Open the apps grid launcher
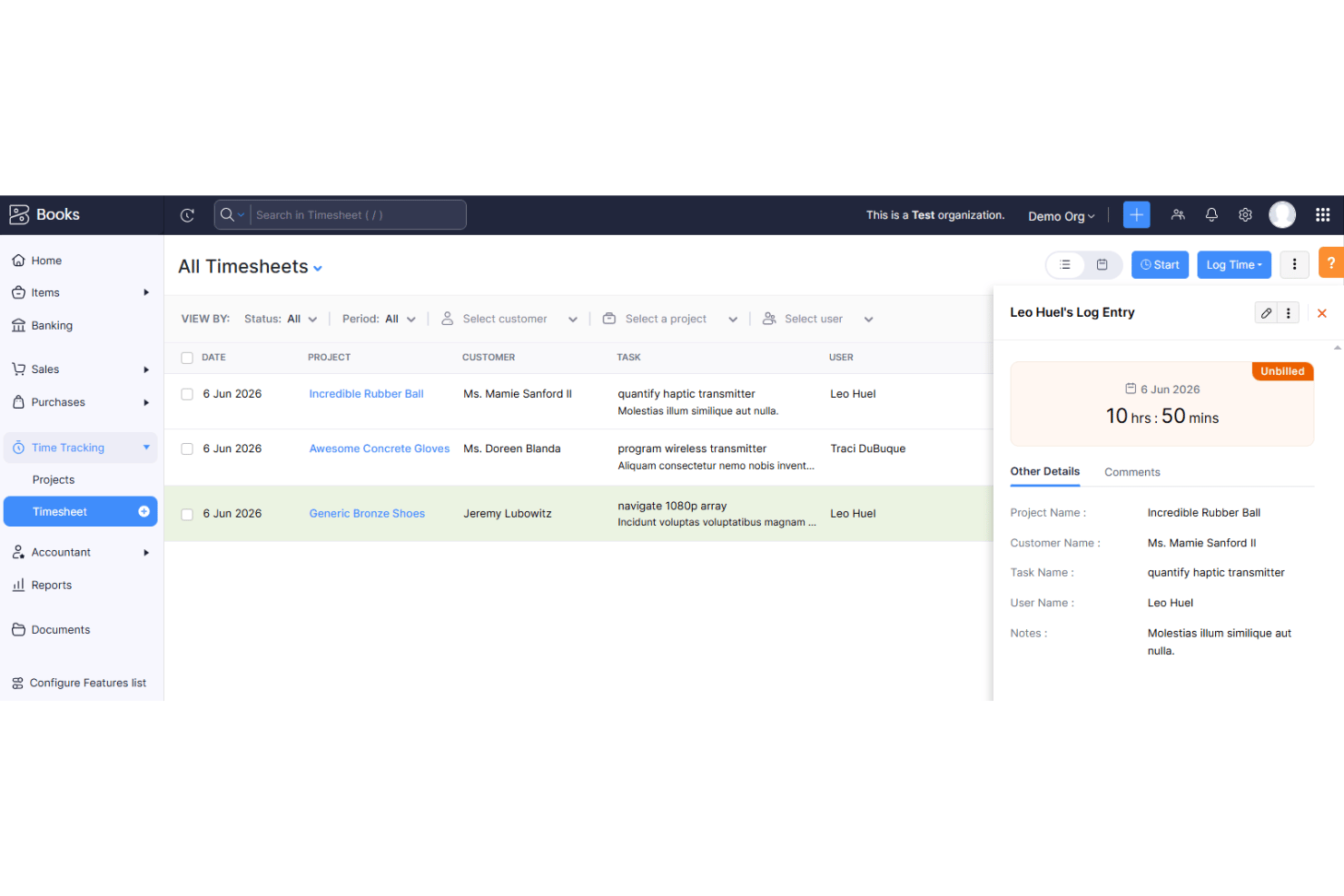The image size is (1344, 896). 1323,215
